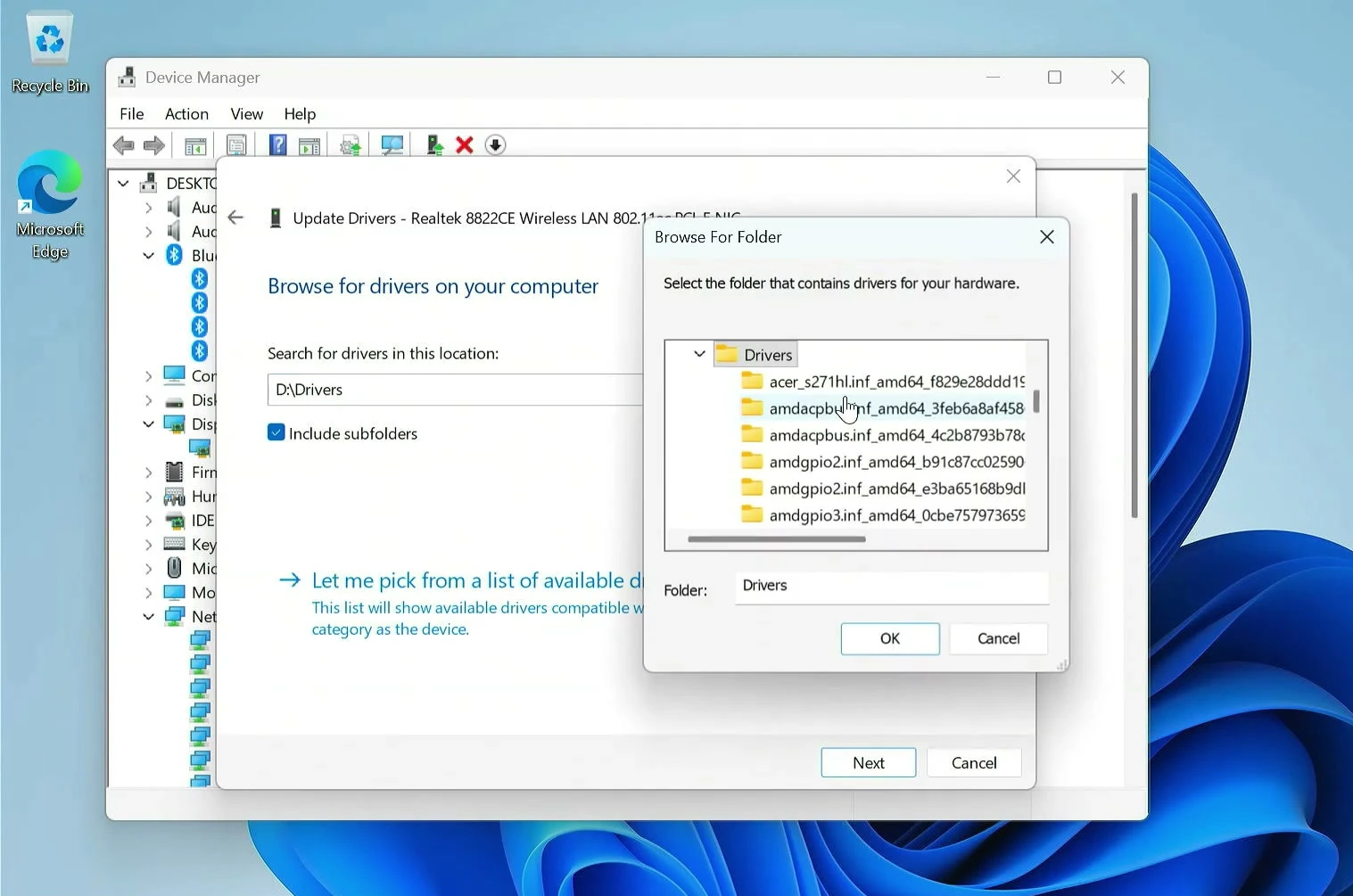Click the Folder name field showing Drivers
This screenshot has width=1353, height=896.
click(x=892, y=587)
